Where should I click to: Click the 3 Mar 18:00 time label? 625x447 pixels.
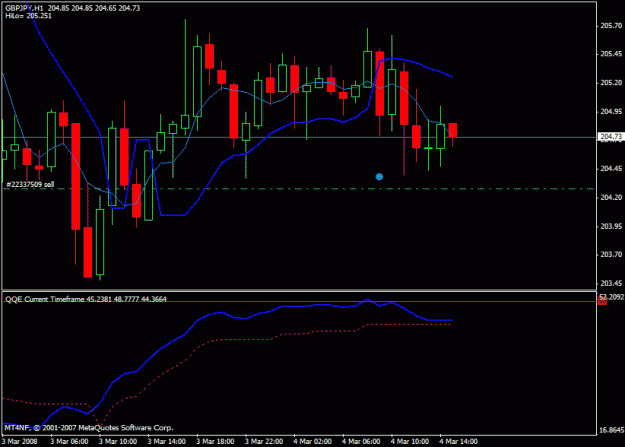tap(215, 441)
